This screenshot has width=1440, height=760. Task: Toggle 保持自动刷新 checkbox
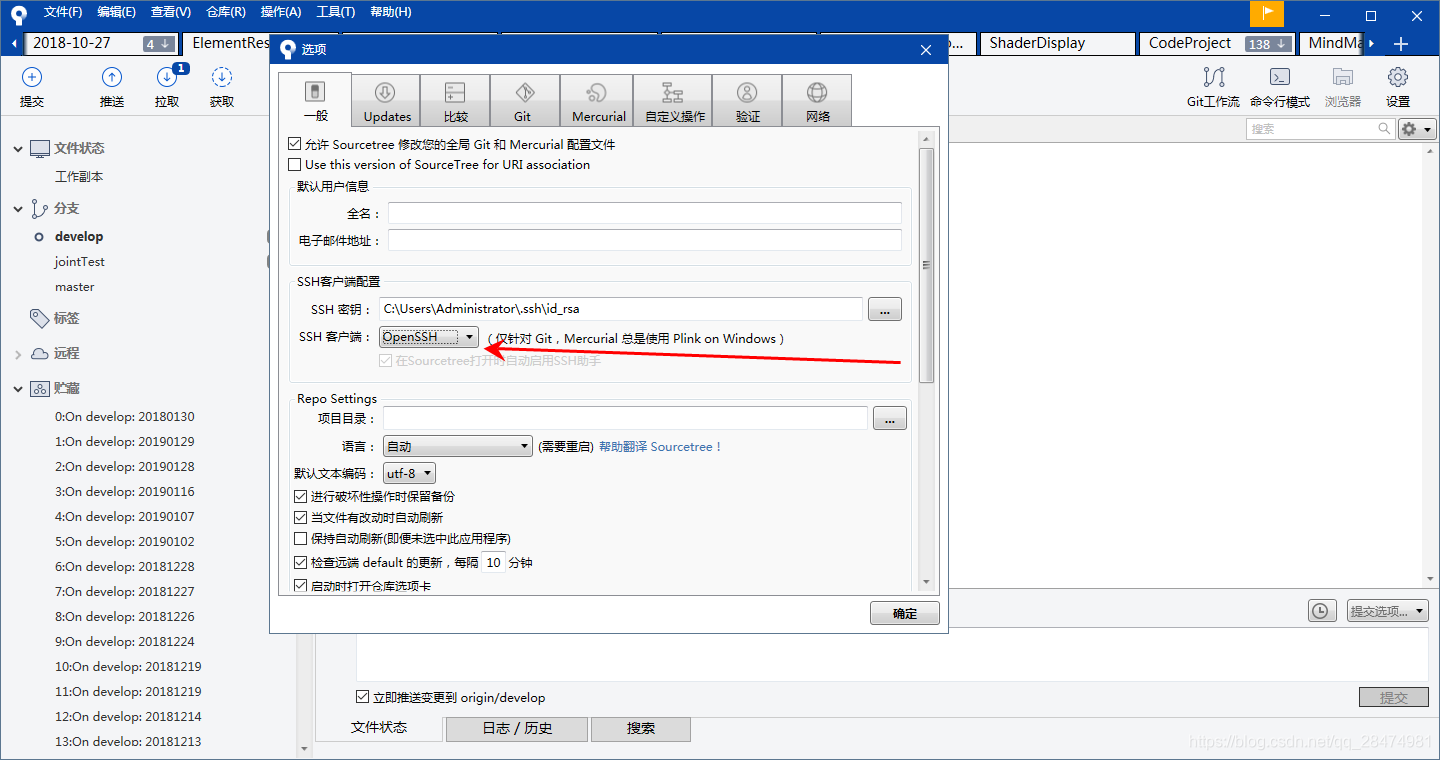coord(300,538)
